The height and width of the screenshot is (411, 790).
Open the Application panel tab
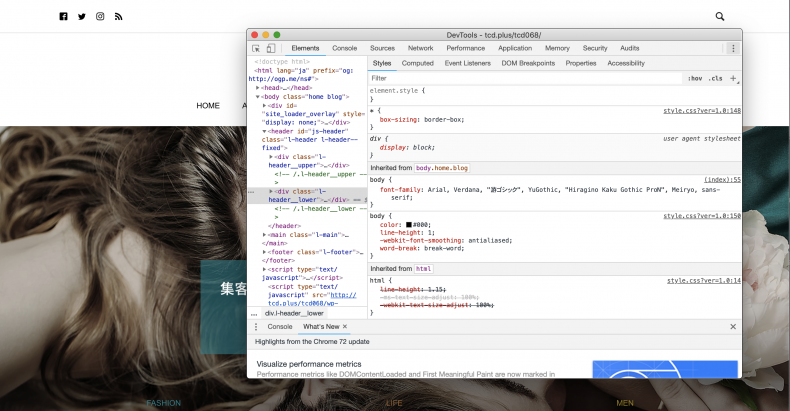click(x=515, y=48)
